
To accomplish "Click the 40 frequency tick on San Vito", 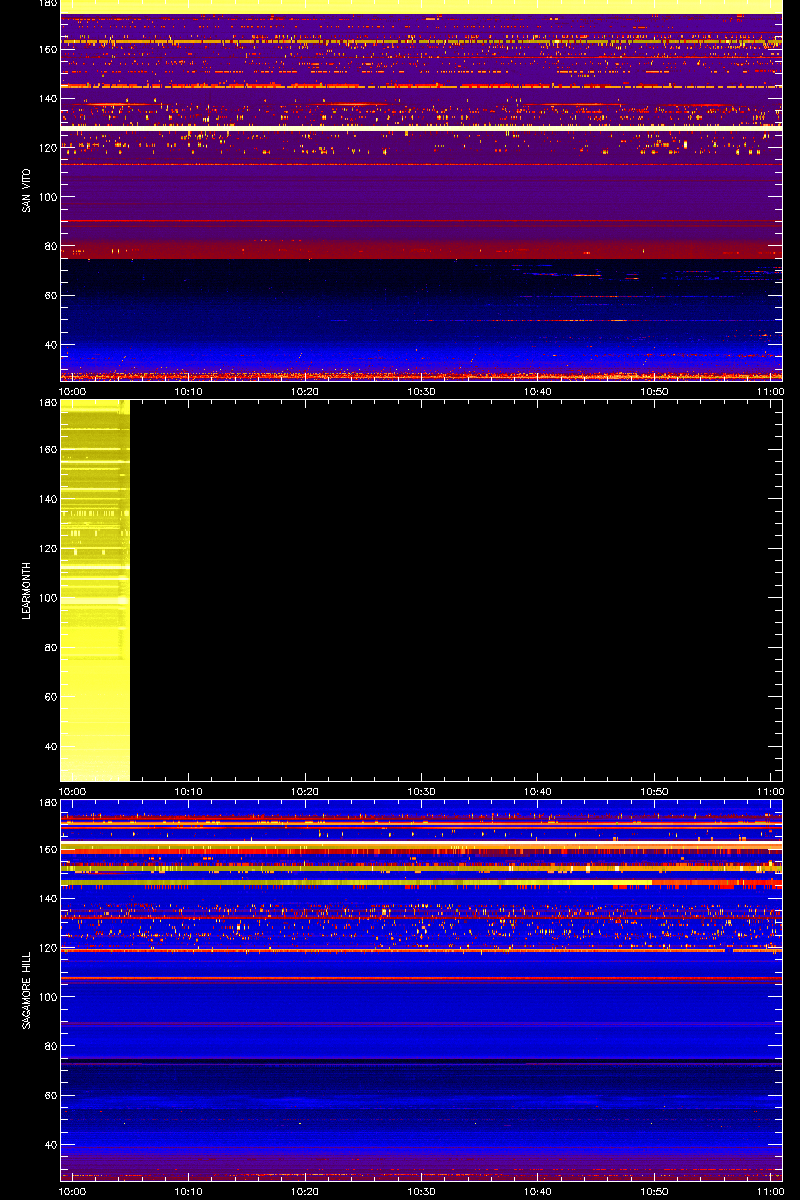I will click(50, 345).
